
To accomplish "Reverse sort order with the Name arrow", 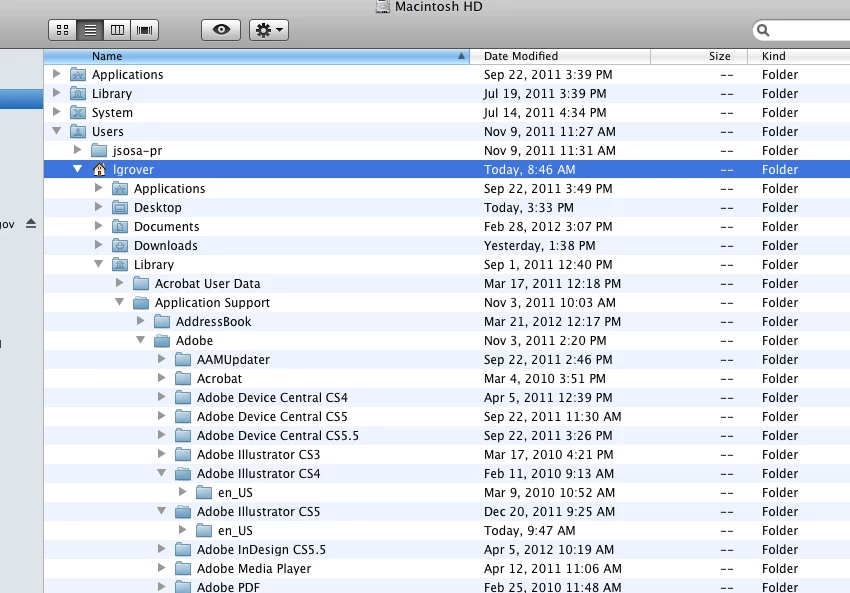I will (461, 56).
